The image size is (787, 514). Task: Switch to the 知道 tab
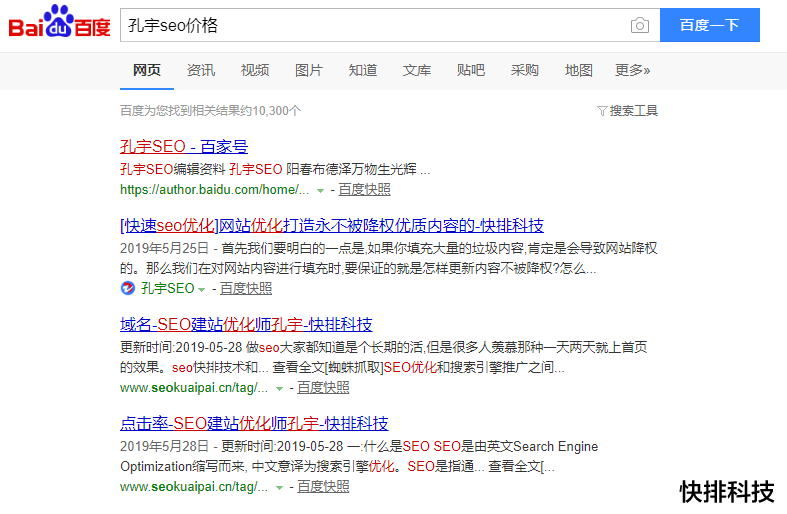363,70
